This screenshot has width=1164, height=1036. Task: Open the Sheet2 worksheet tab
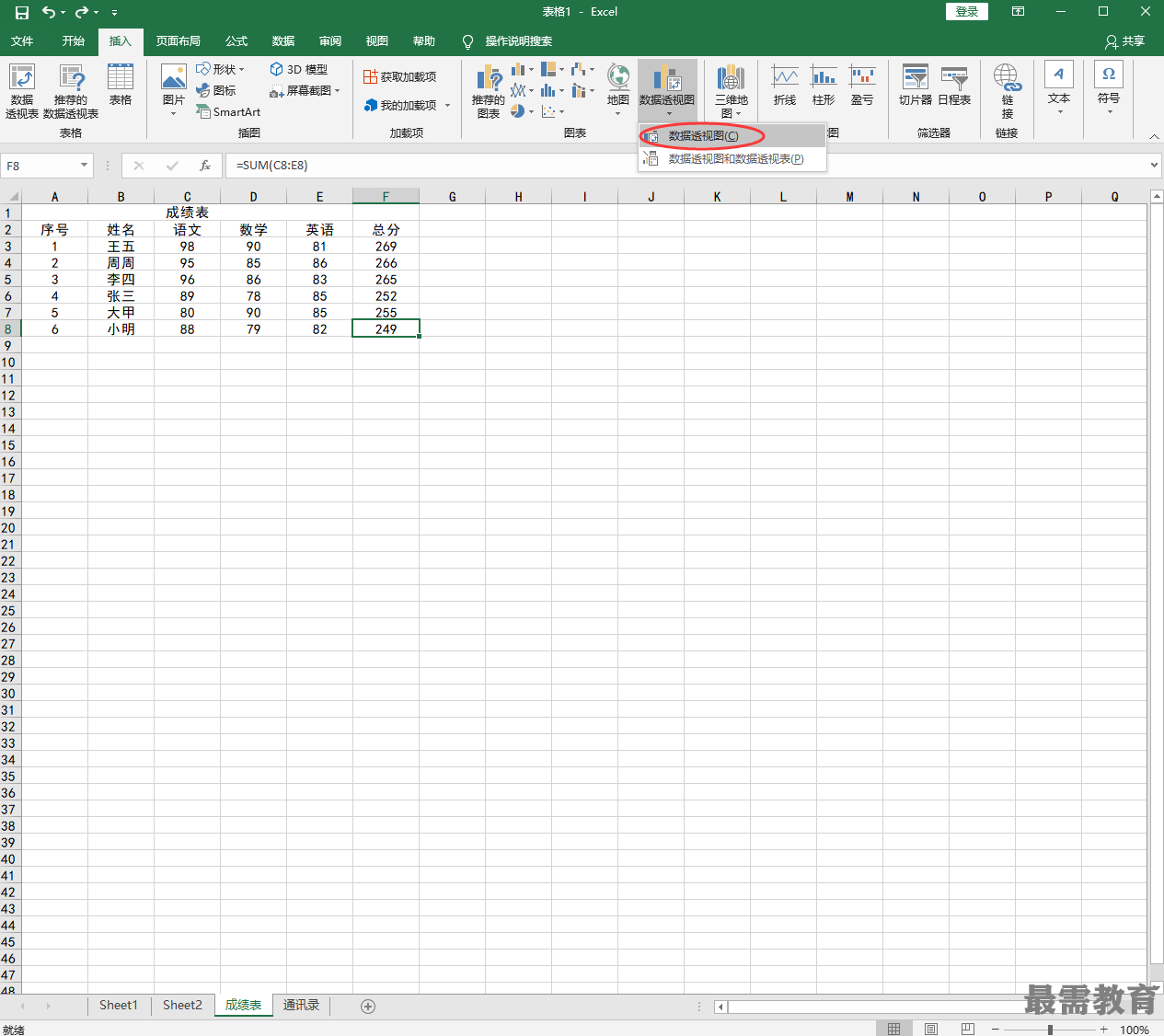[182, 1006]
